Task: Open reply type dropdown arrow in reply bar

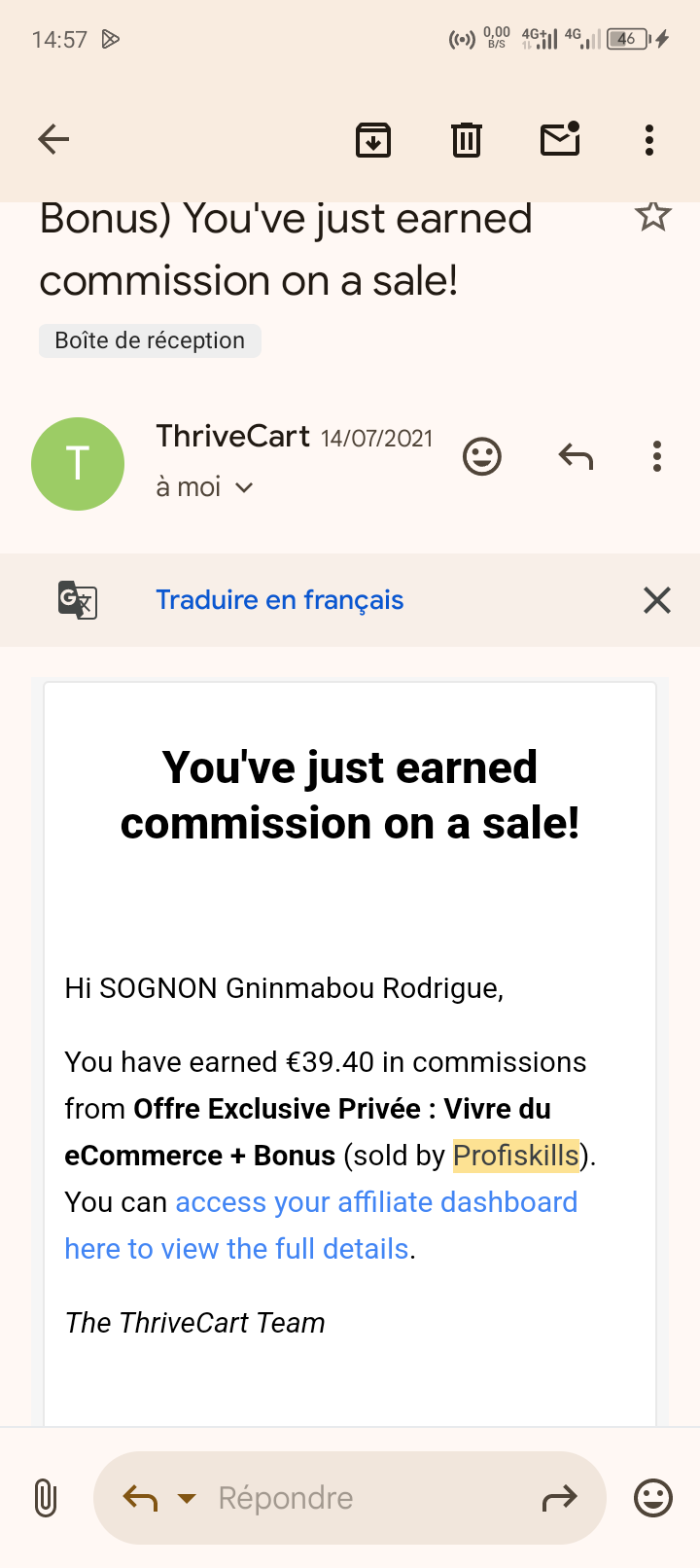Action: coord(187,1499)
